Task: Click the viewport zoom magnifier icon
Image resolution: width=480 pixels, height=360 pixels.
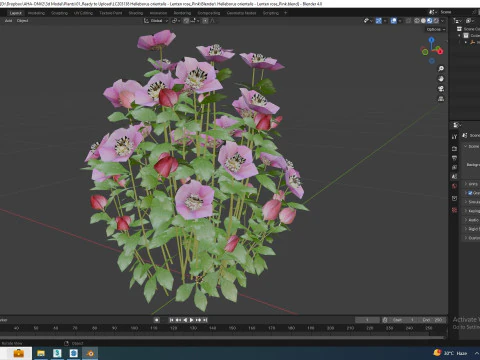Action: pos(441,69)
